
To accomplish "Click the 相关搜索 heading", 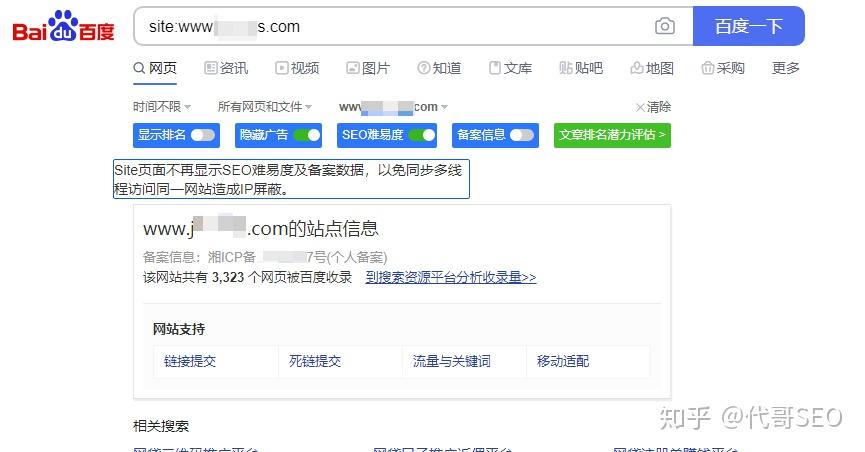I will coord(161,426).
